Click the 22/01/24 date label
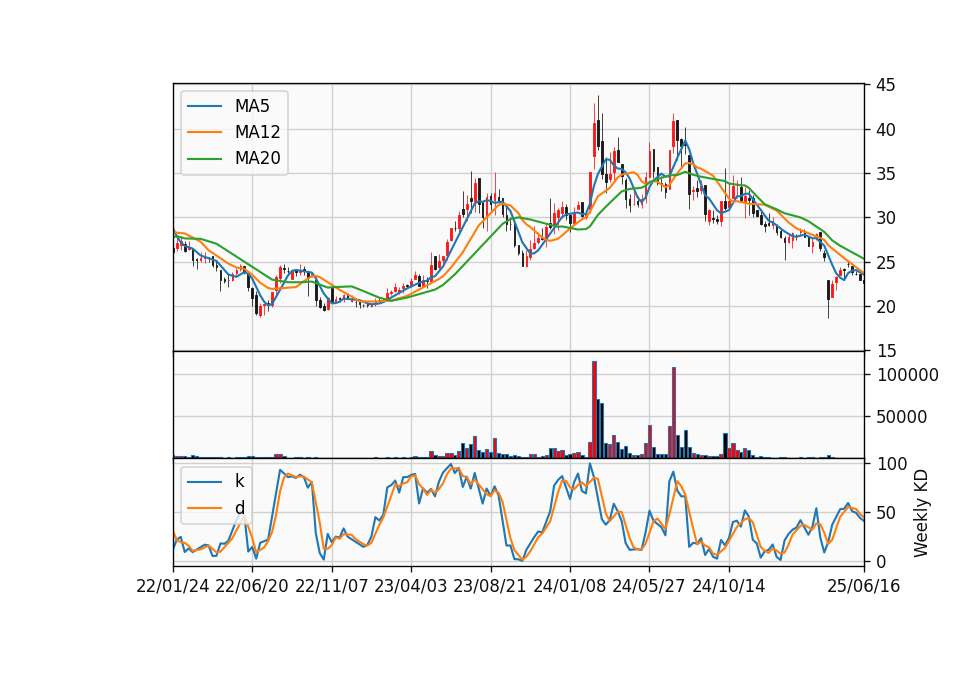 [x=173, y=586]
